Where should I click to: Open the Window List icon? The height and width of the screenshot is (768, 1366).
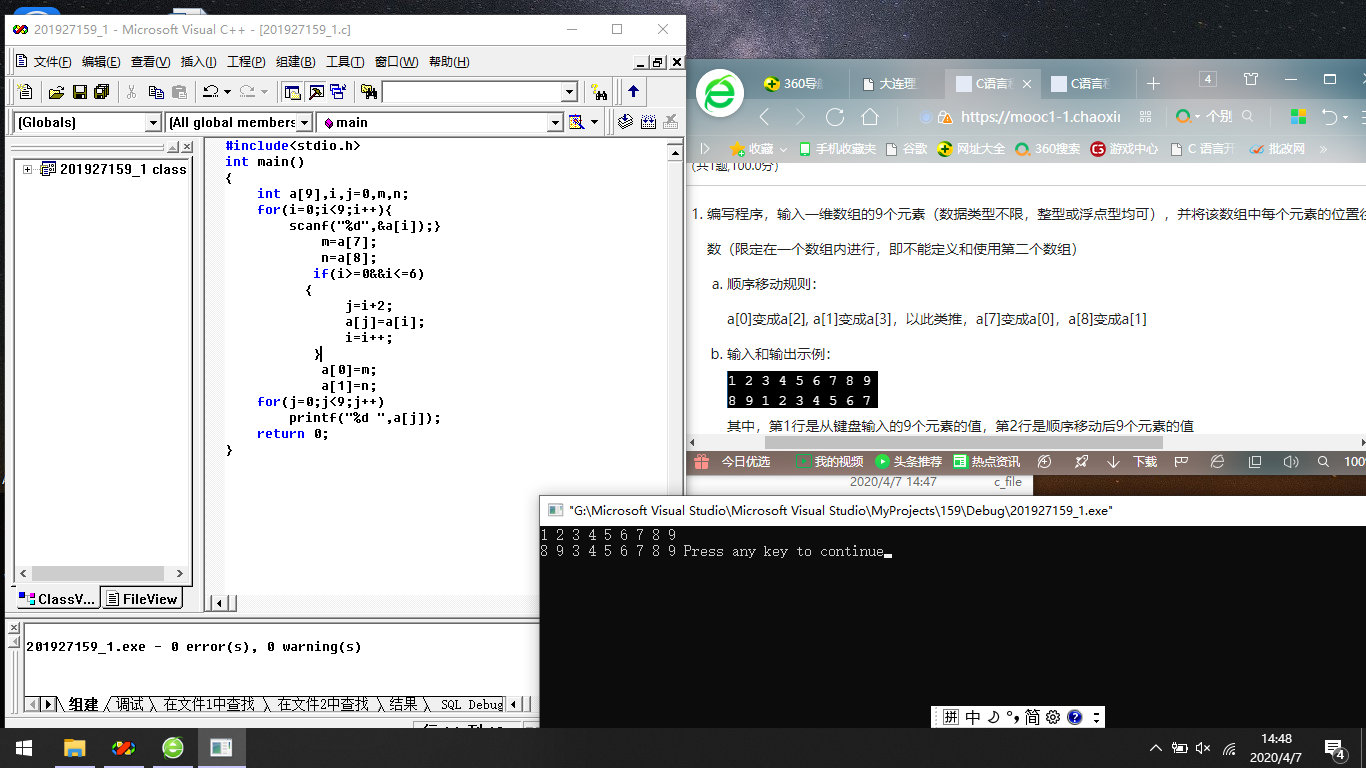(x=338, y=92)
